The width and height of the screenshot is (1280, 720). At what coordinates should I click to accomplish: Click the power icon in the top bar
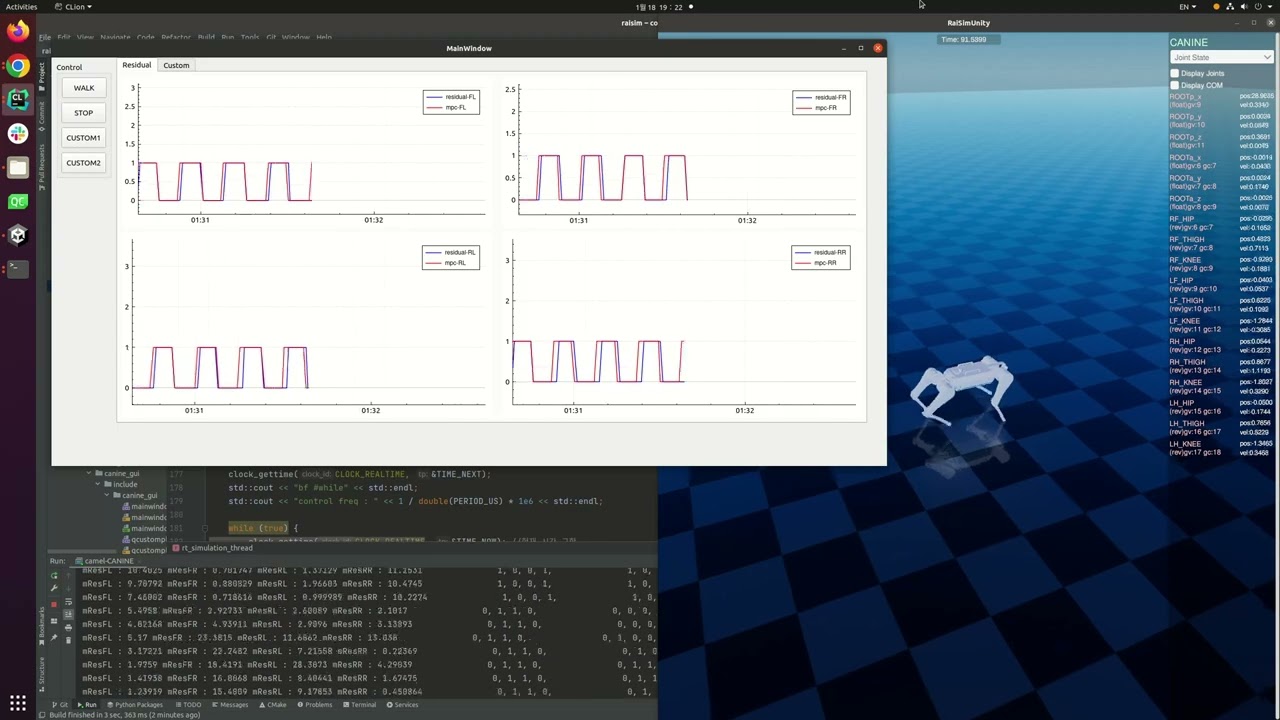click(1258, 6)
